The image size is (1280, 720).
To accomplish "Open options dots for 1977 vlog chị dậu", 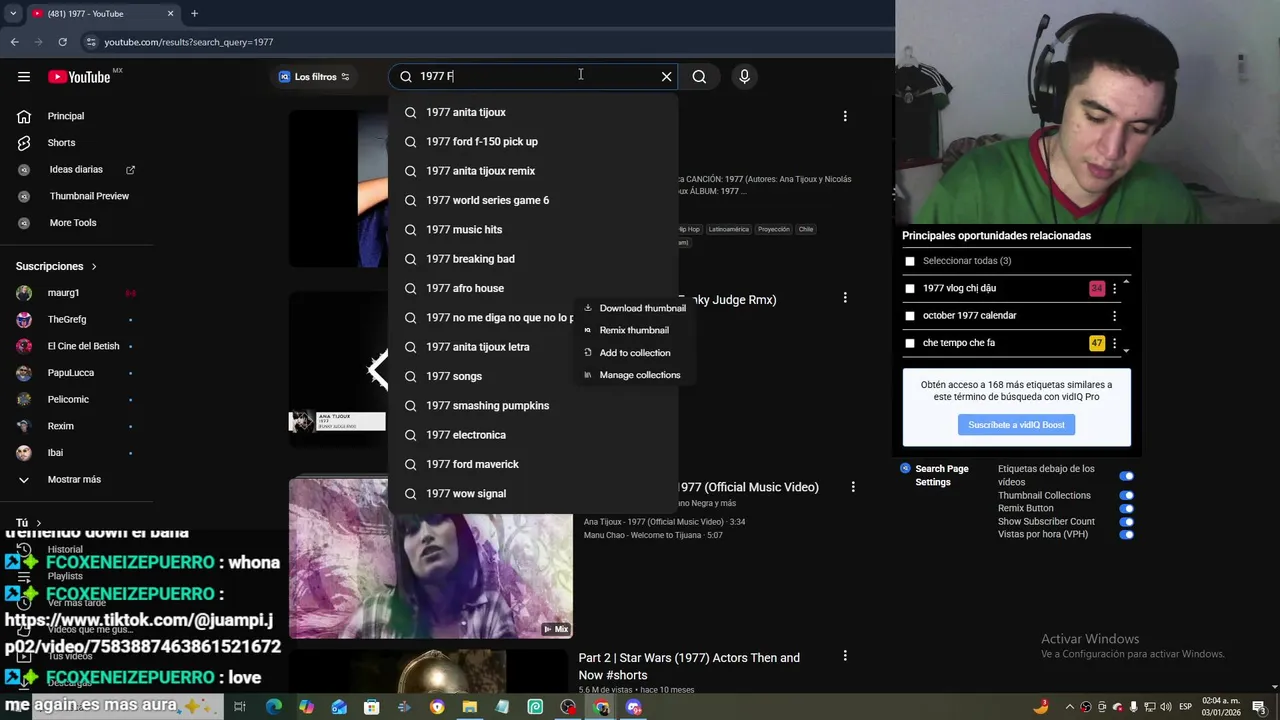I will (x=1114, y=289).
